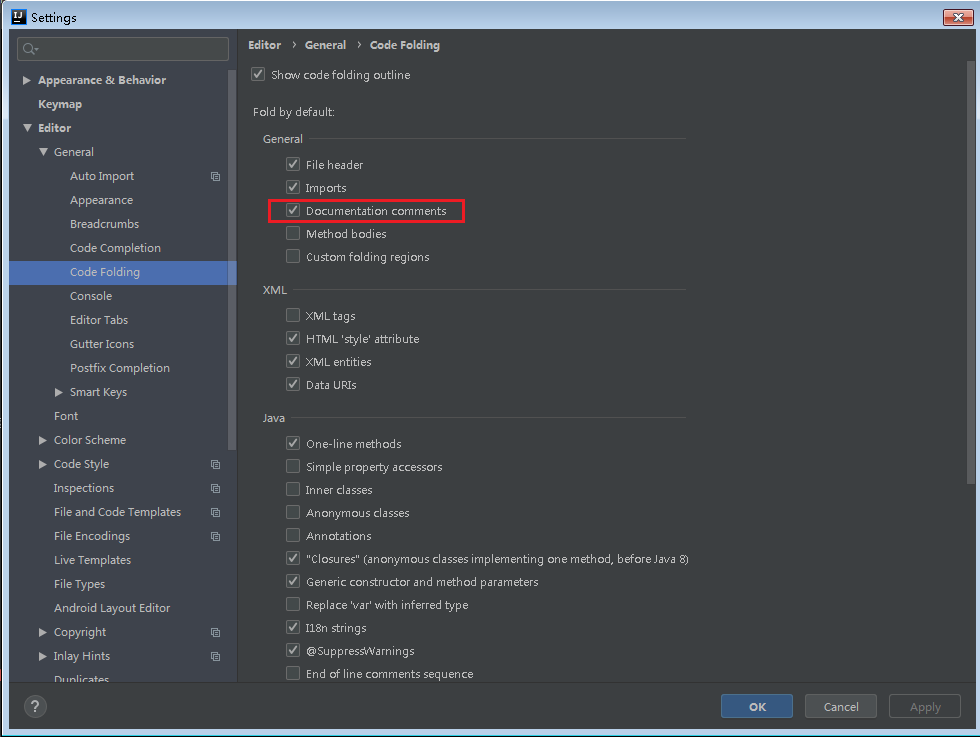Click the per-project settings icon beside Auto Import

tap(215, 176)
